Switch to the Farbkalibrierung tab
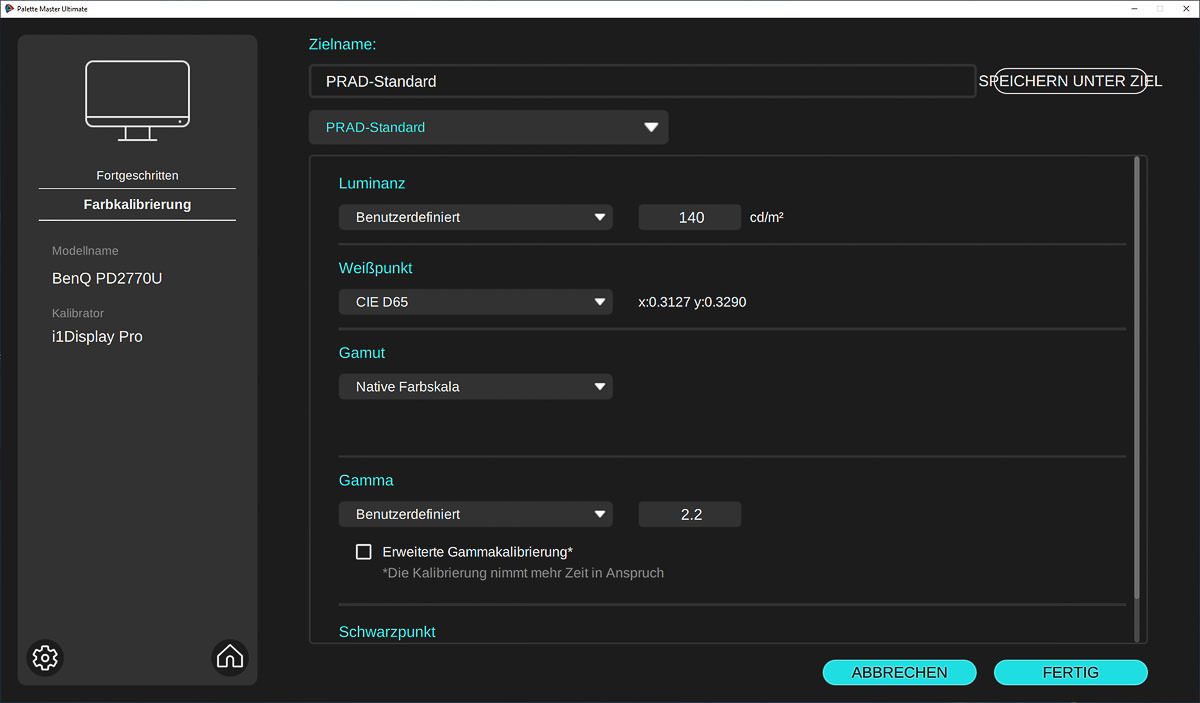The width and height of the screenshot is (1200, 703). pos(137,204)
